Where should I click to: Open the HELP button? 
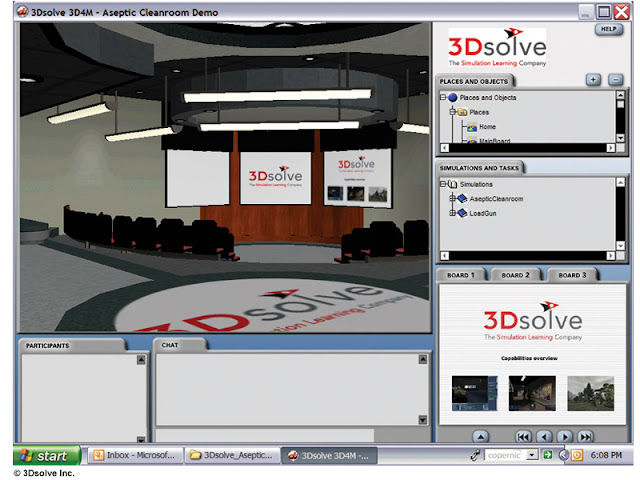(x=609, y=29)
